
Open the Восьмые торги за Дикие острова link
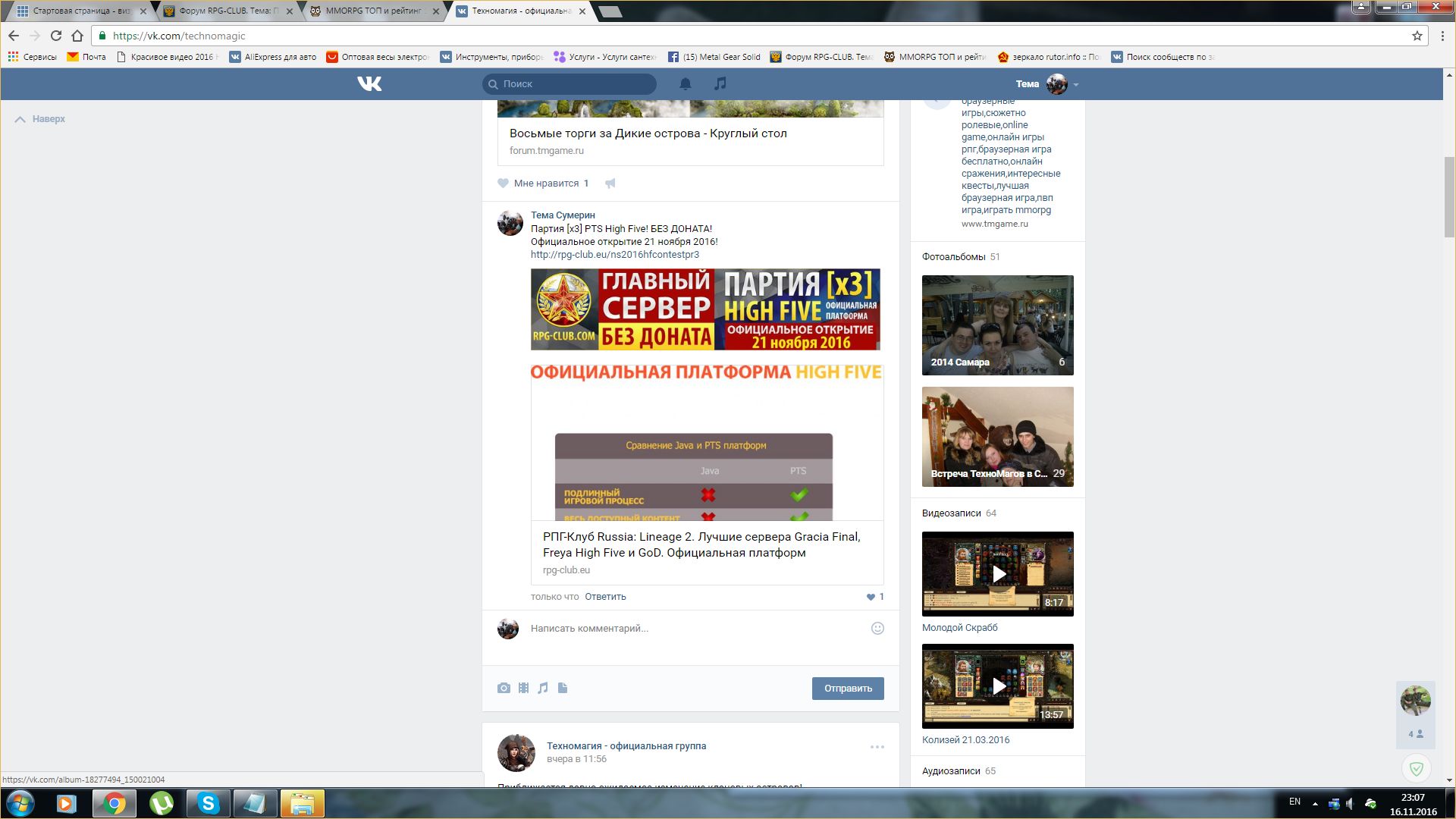648,133
